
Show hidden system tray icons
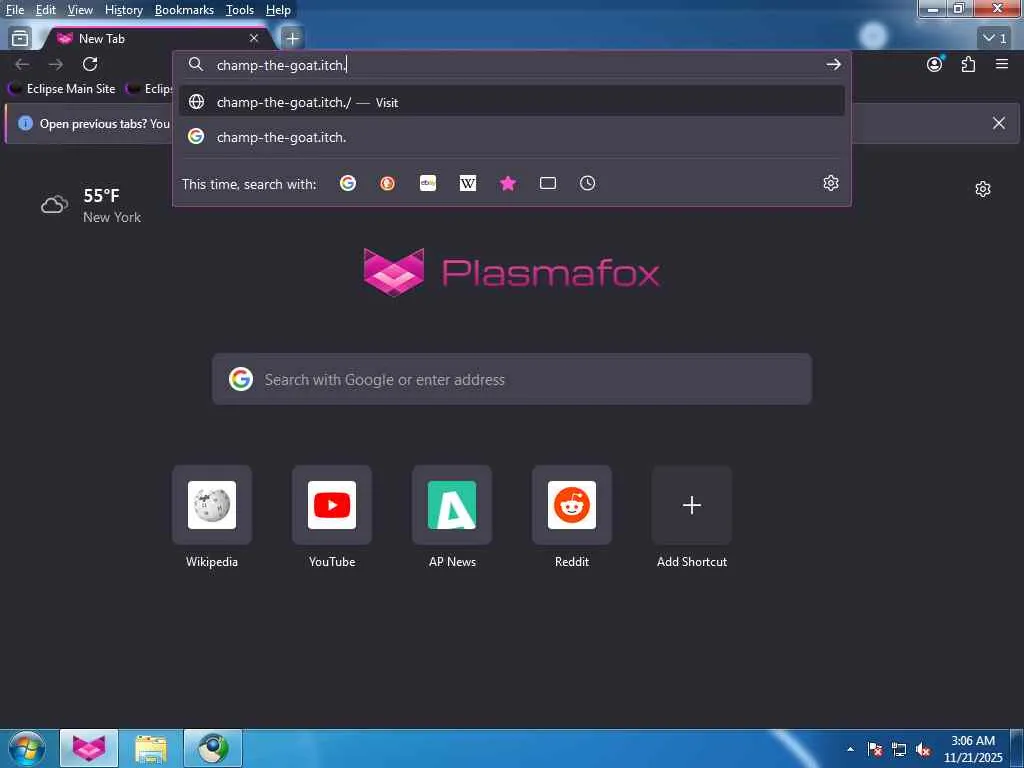(850, 749)
